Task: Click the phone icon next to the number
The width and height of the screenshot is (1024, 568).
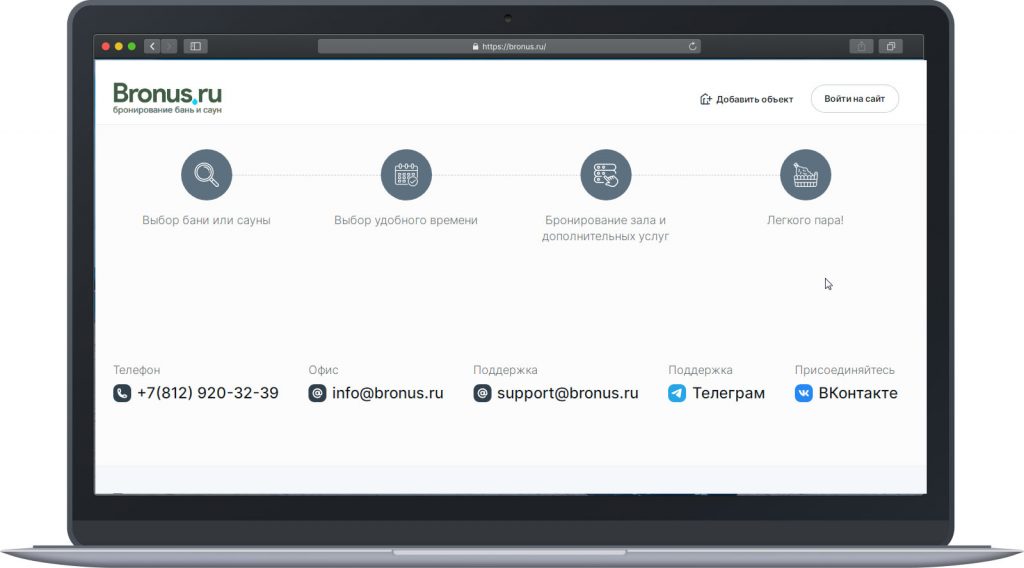Action: pyautogui.click(x=122, y=393)
